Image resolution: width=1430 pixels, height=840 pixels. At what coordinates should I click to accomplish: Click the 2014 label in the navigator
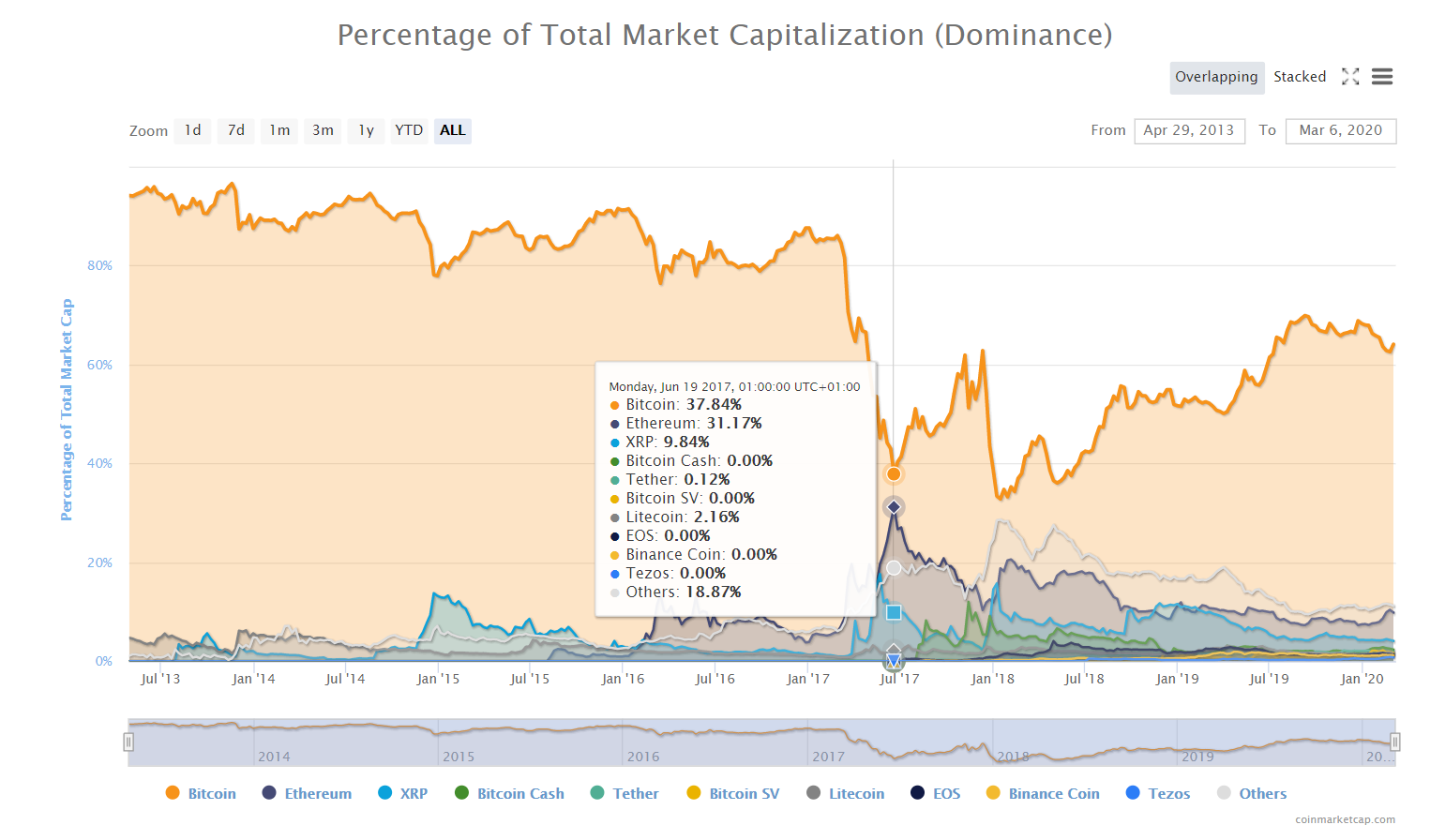[274, 757]
